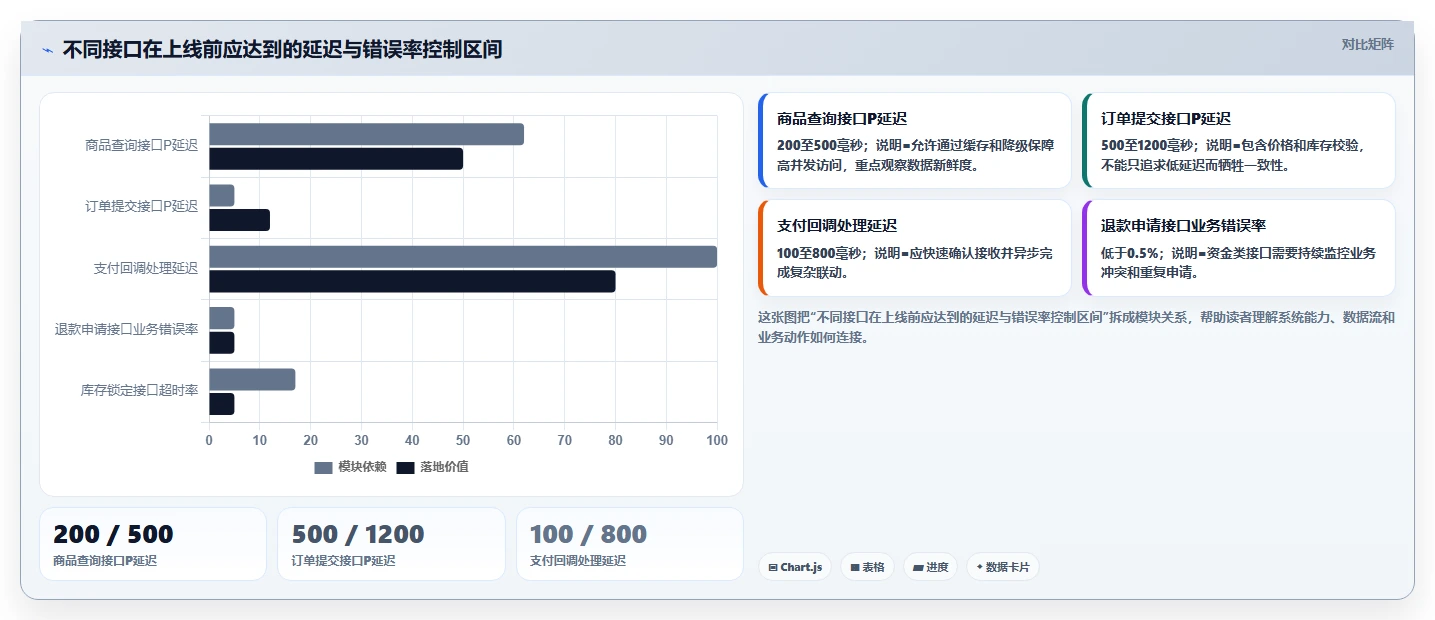Click the 落地价值 legend label text
The image size is (1435, 620).
pos(444,467)
